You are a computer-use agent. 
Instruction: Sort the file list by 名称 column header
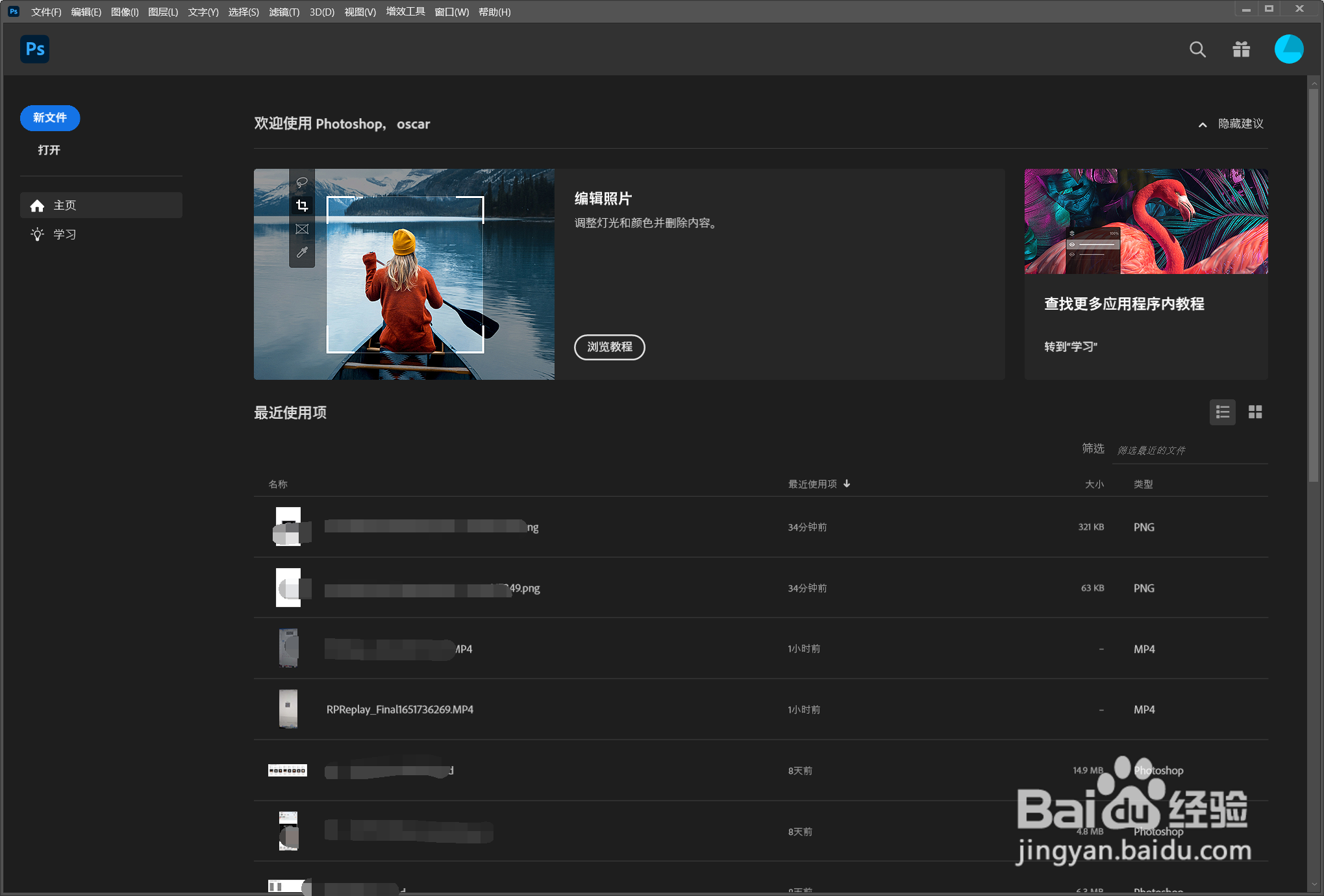[278, 484]
